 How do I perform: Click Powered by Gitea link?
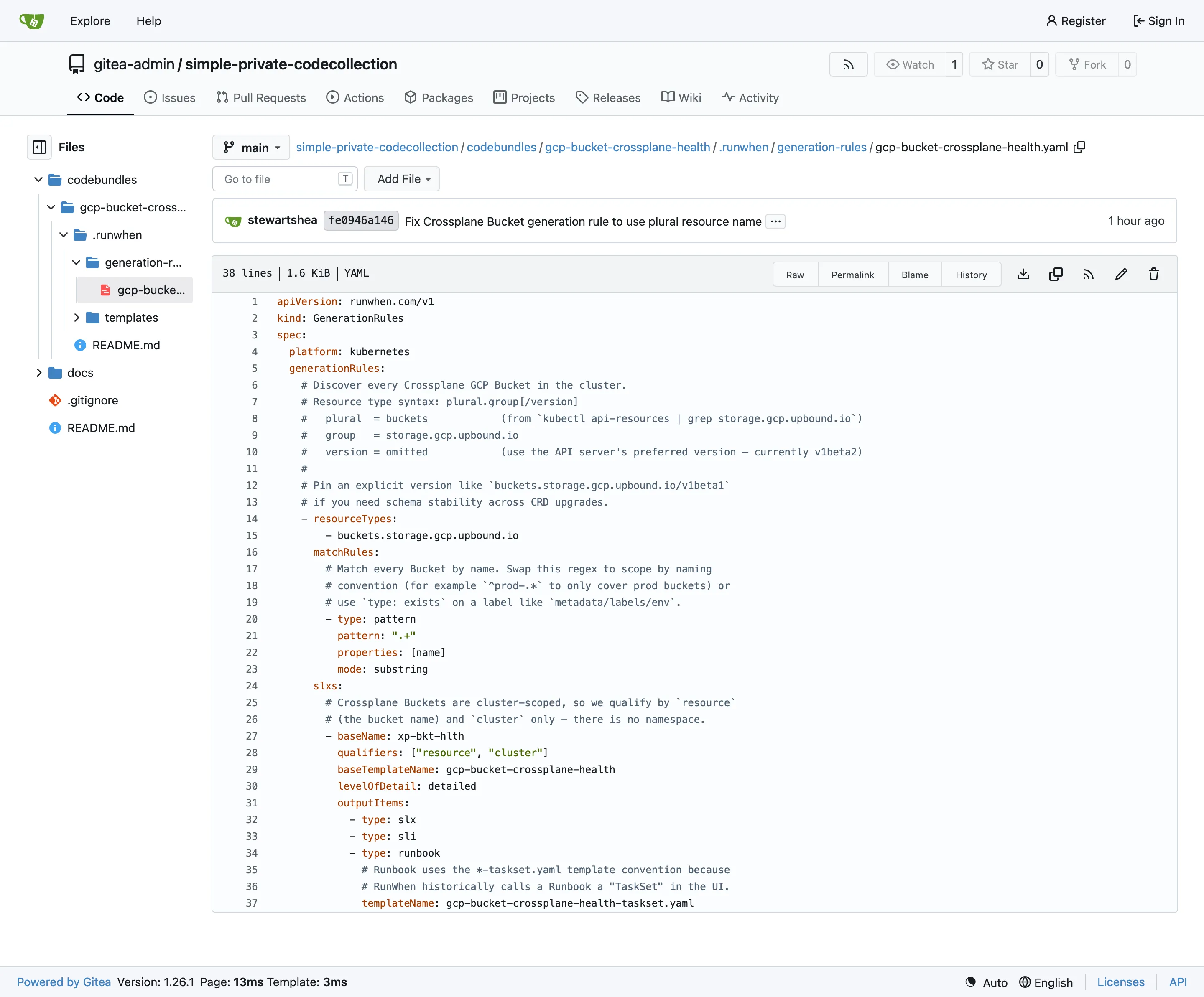[x=64, y=982]
